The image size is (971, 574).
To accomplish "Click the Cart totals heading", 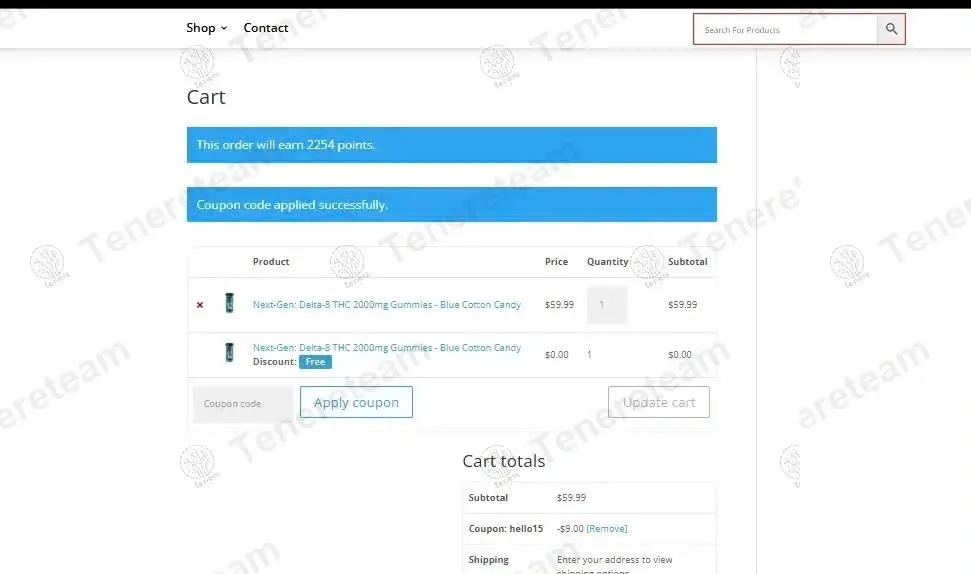I will point(504,461).
